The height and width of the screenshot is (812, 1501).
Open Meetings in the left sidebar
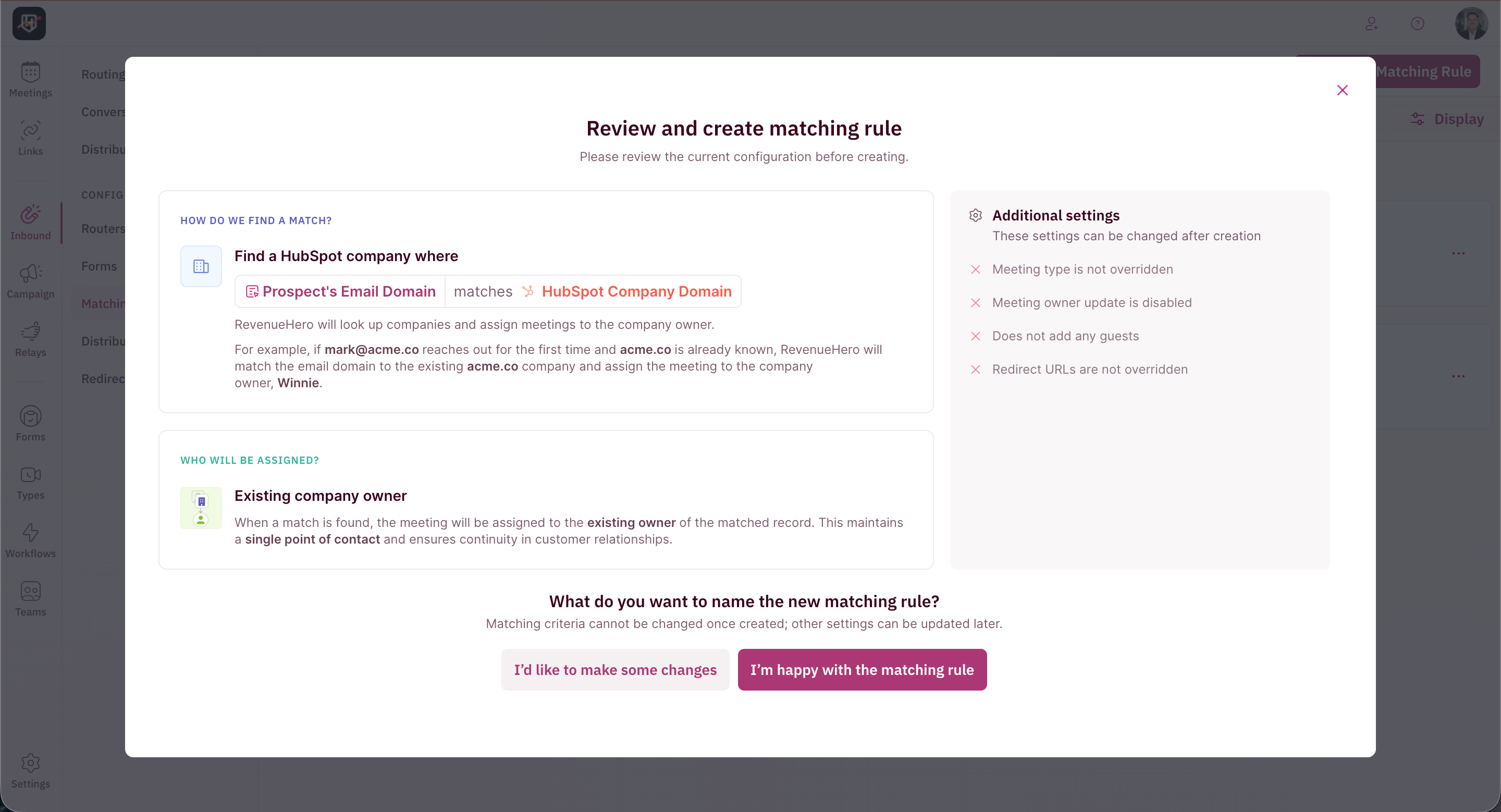point(30,80)
